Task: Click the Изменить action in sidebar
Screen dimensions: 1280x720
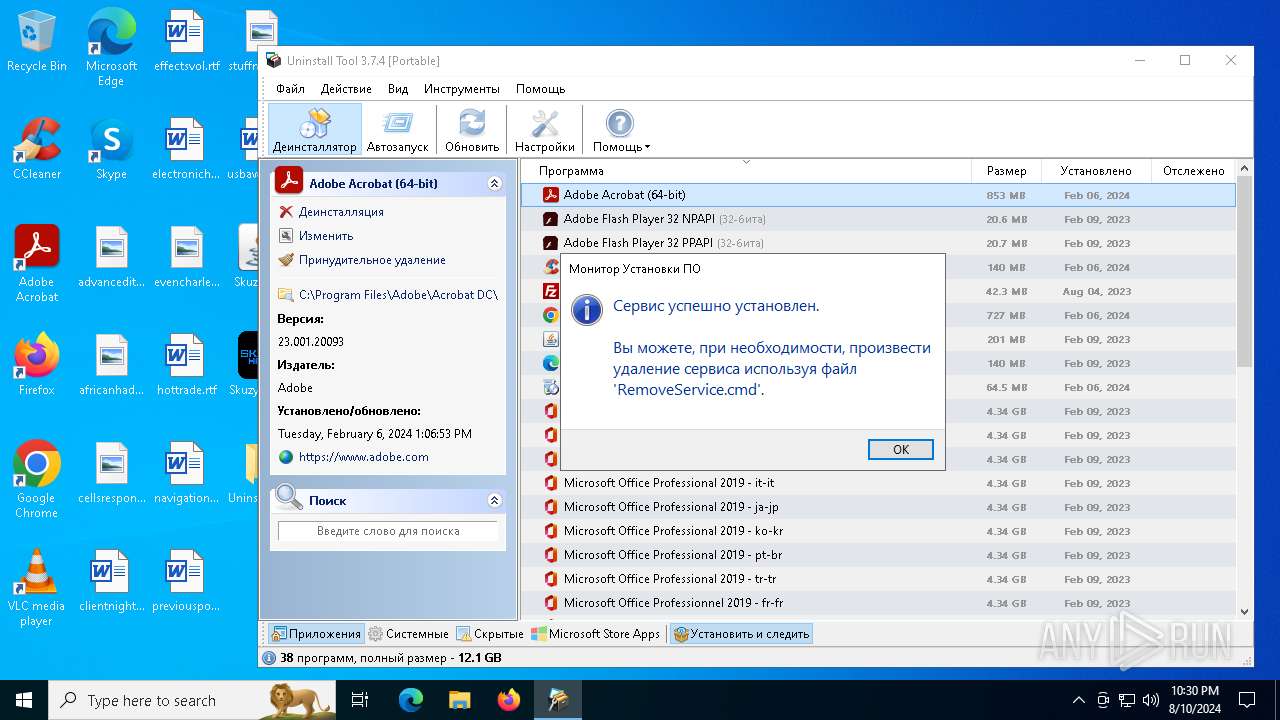Action: click(325, 236)
